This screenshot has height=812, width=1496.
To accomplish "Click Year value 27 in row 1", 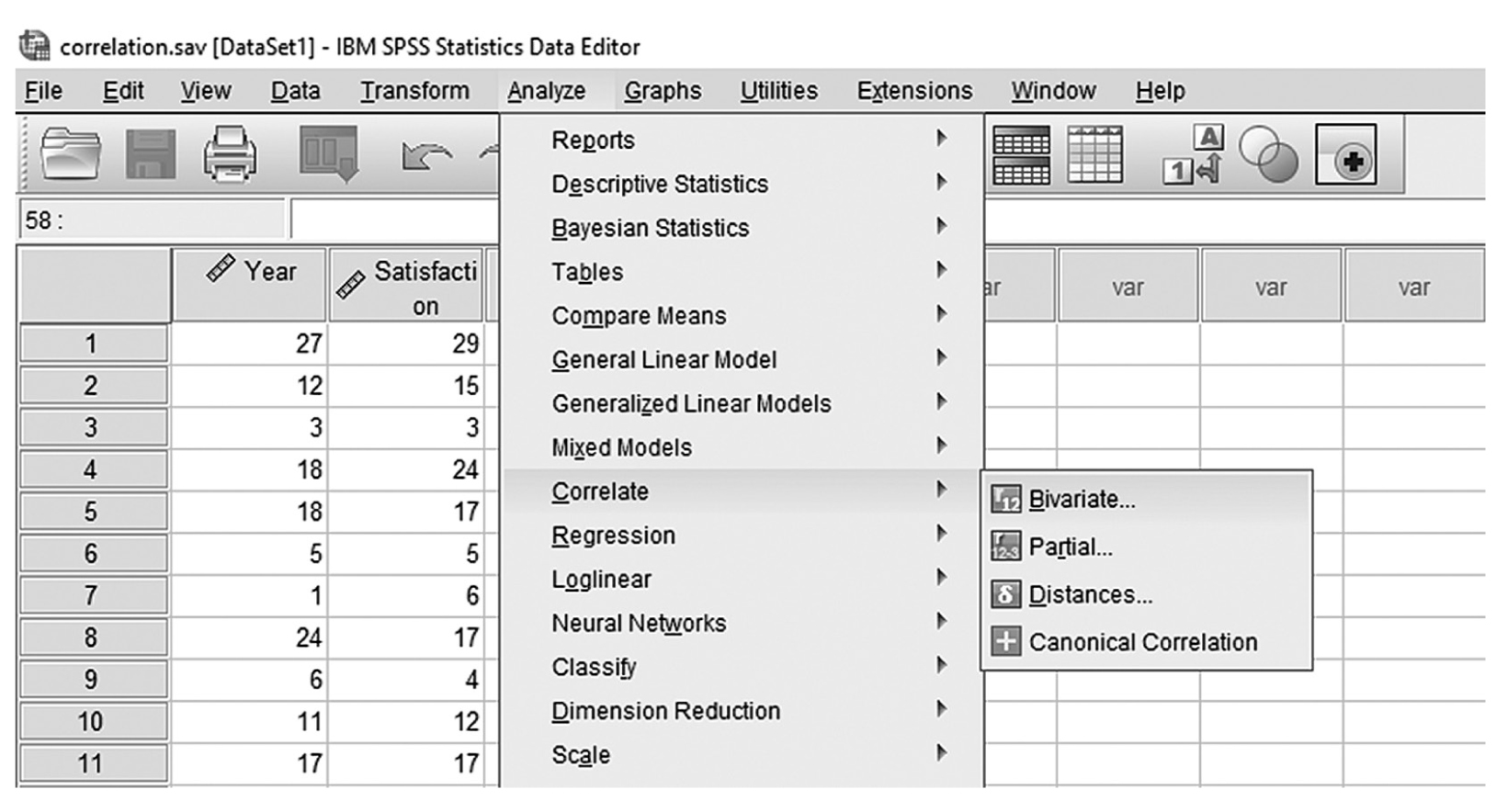I will pyautogui.click(x=249, y=344).
